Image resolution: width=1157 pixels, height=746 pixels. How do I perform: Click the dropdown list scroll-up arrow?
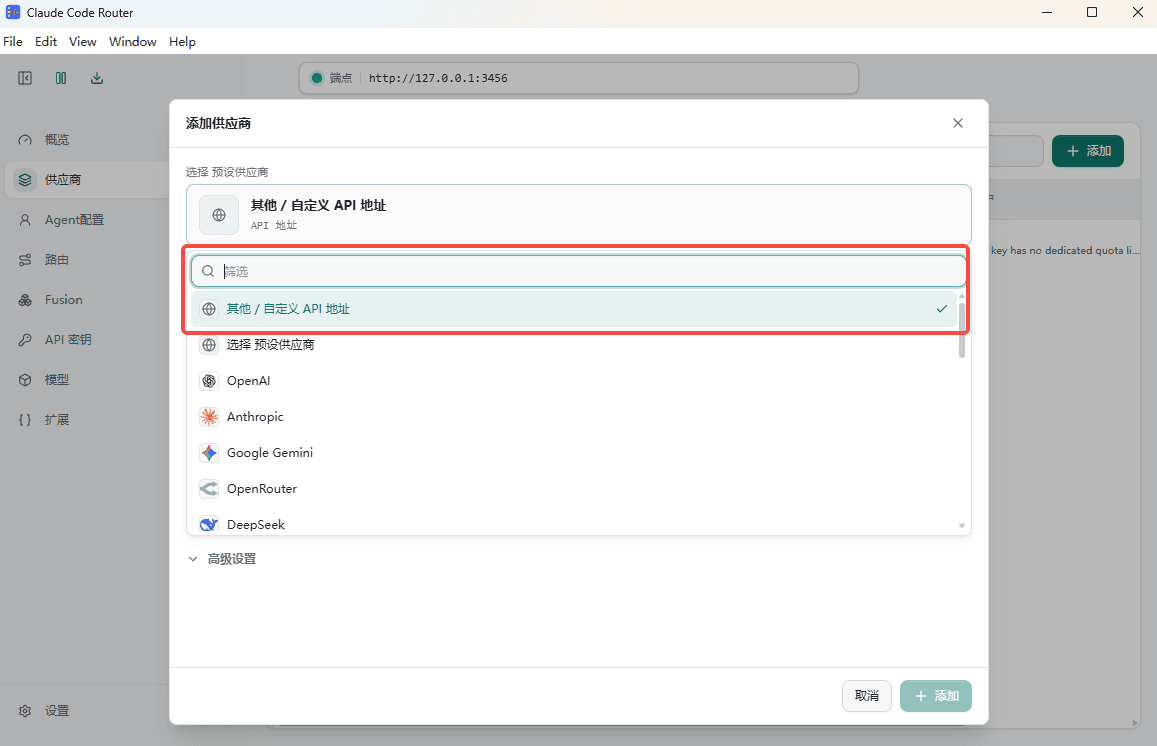[961, 296]
